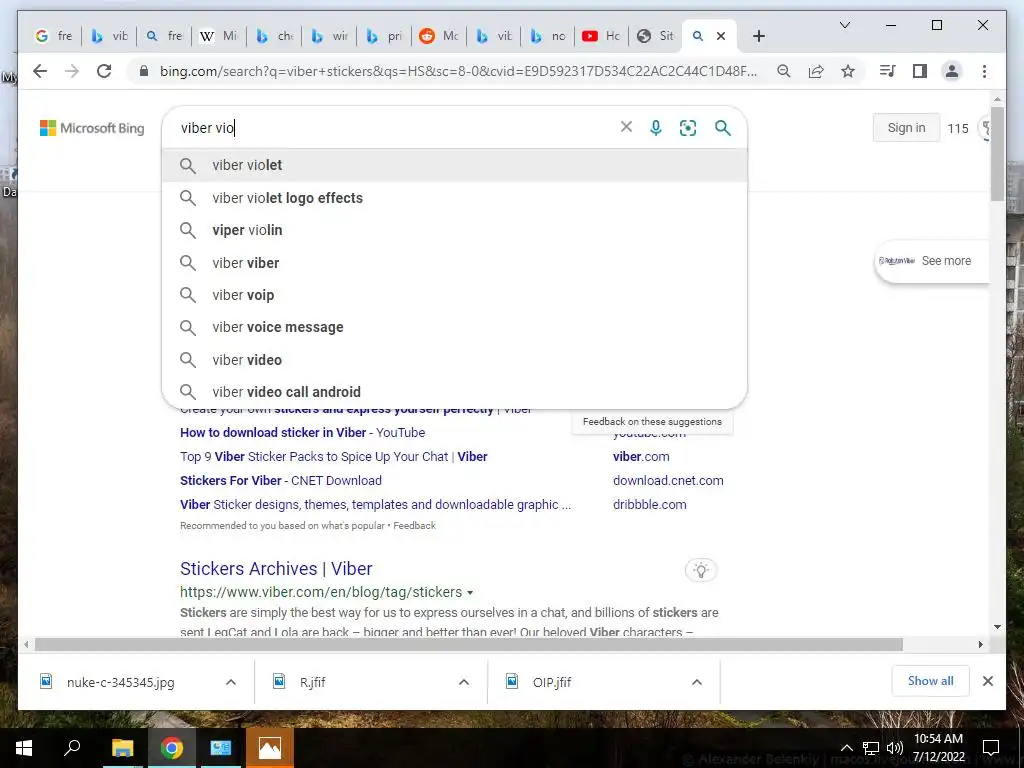Open the volume control in system tray
Viewport: 1024px width, 768px height.
click(895, 748)
